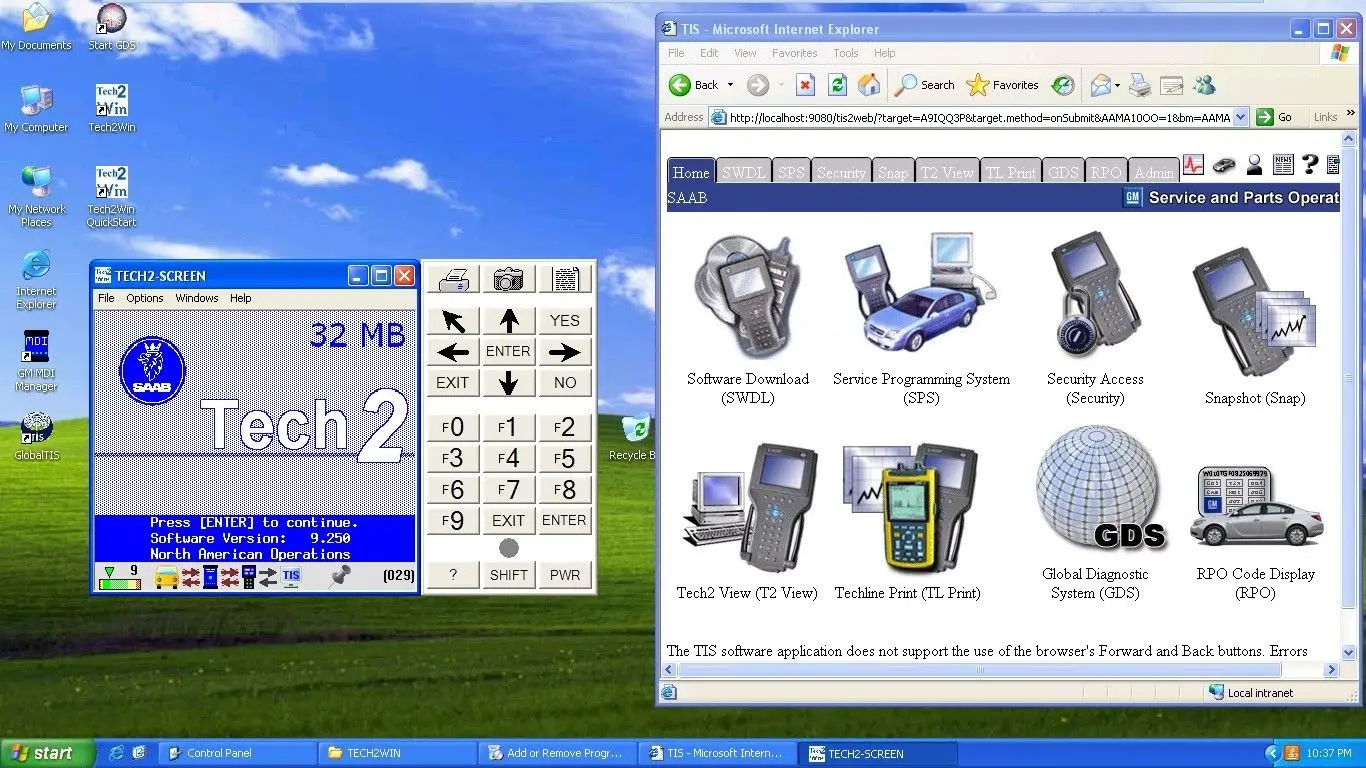
Task: Click the Home icon in Internet Explorer toolbar
Action: 870,85
